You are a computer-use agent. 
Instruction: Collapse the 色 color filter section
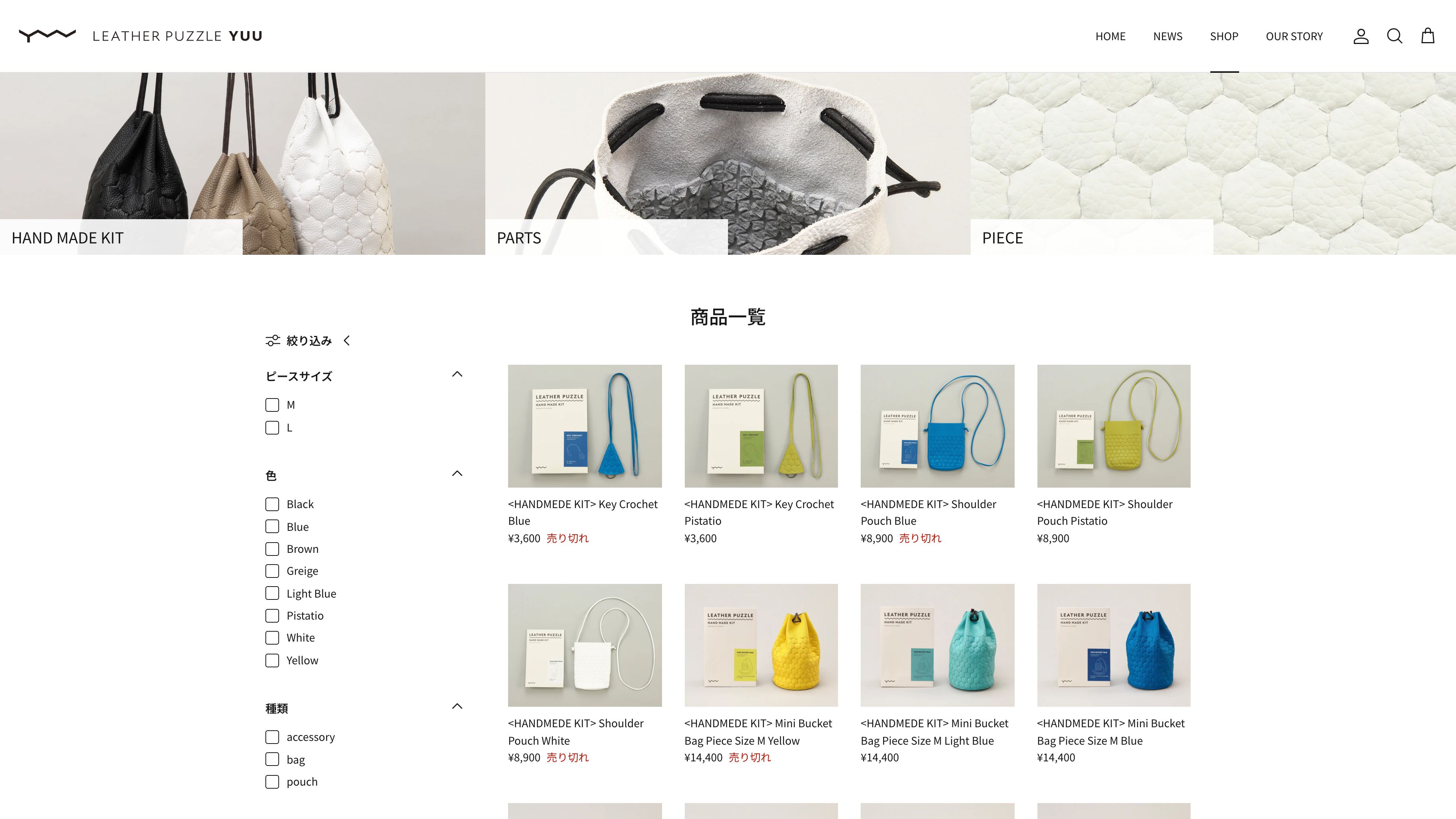[x=457, y=474]
